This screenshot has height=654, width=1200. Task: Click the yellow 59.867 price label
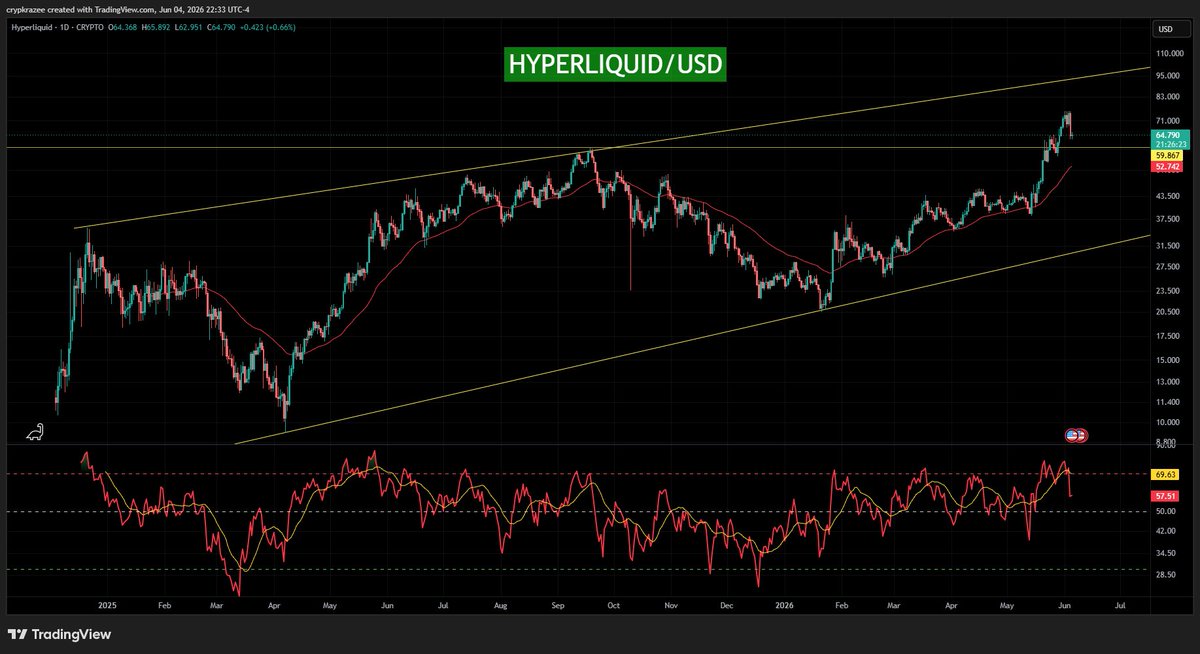(1169, 156)
